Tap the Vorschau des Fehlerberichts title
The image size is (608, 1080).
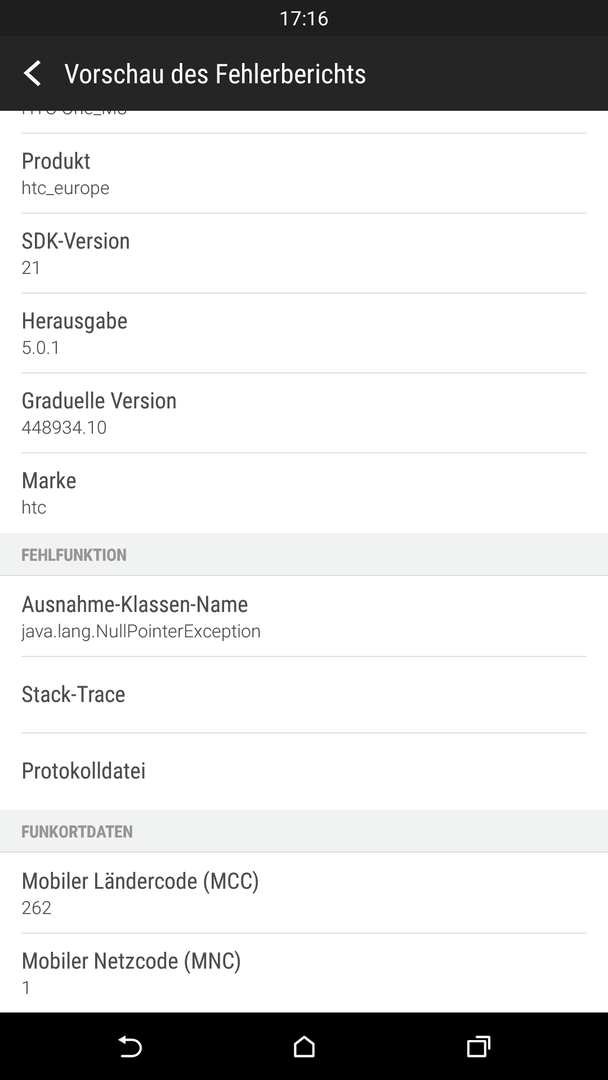click(215, 74)
